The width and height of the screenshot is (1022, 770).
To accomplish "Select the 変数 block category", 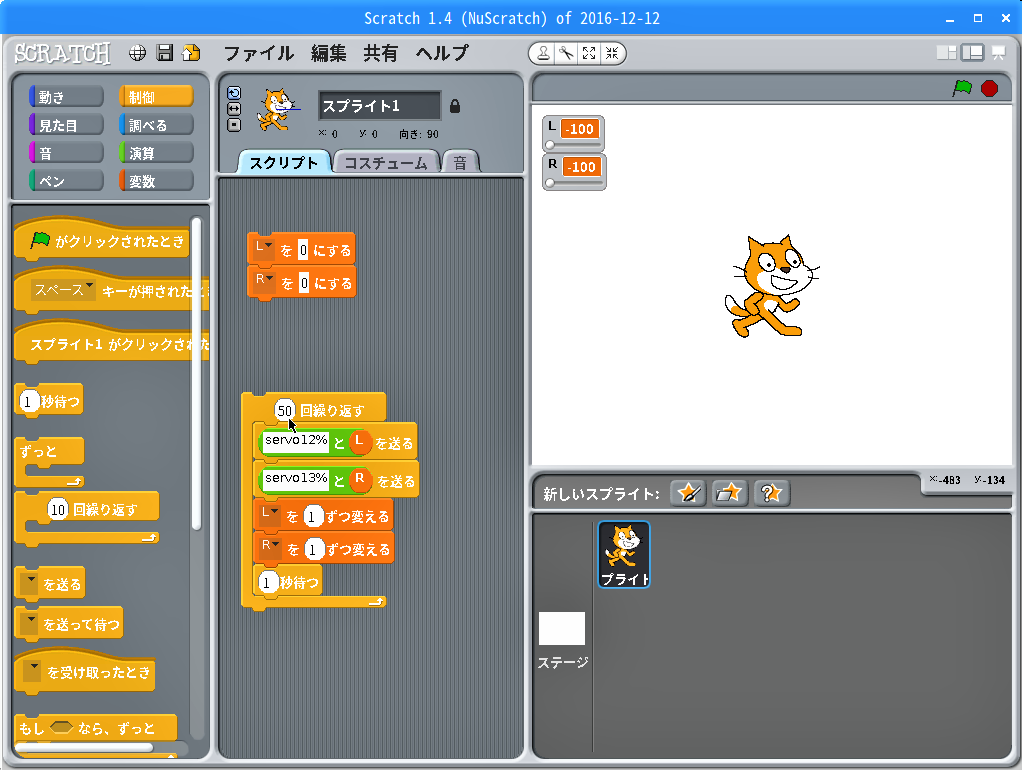I will click(x=156, y=181).
